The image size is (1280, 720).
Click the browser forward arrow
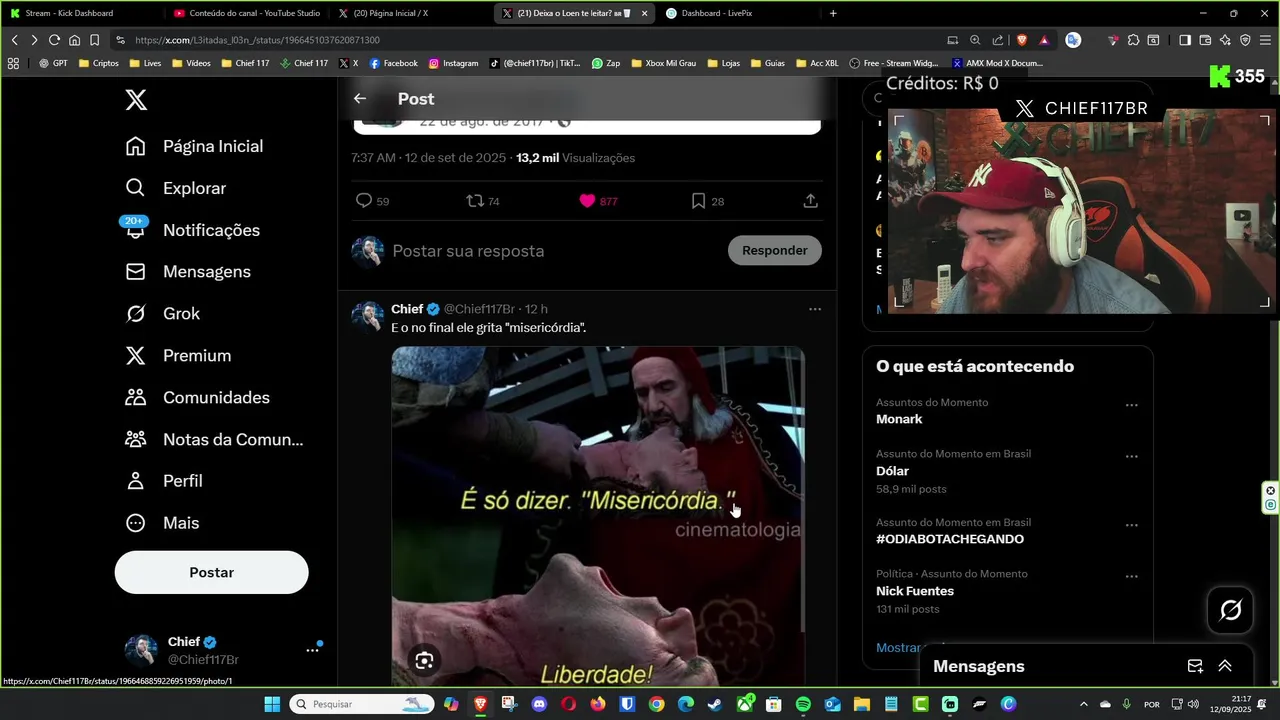(x=34, y=40)
